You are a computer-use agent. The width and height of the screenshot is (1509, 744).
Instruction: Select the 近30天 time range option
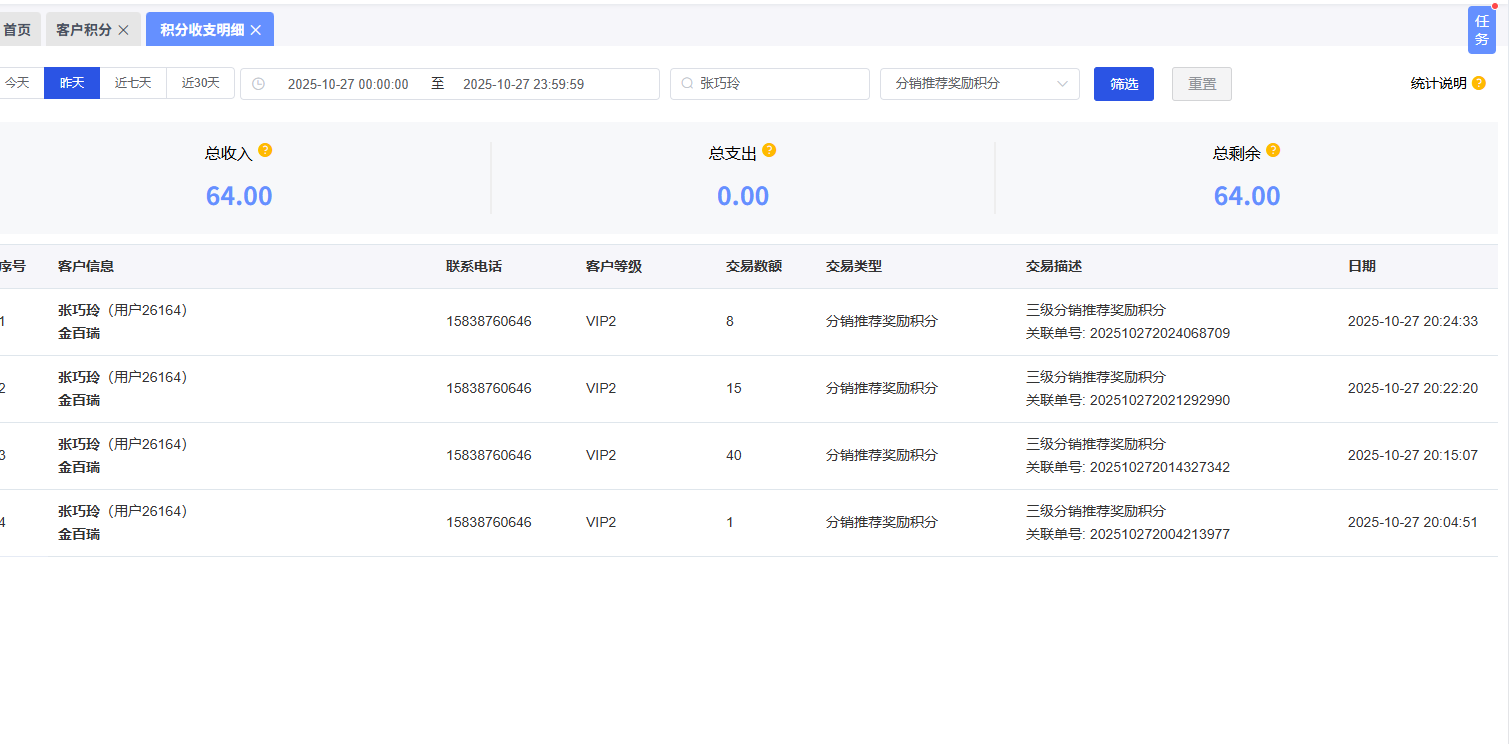pos(201,83)
